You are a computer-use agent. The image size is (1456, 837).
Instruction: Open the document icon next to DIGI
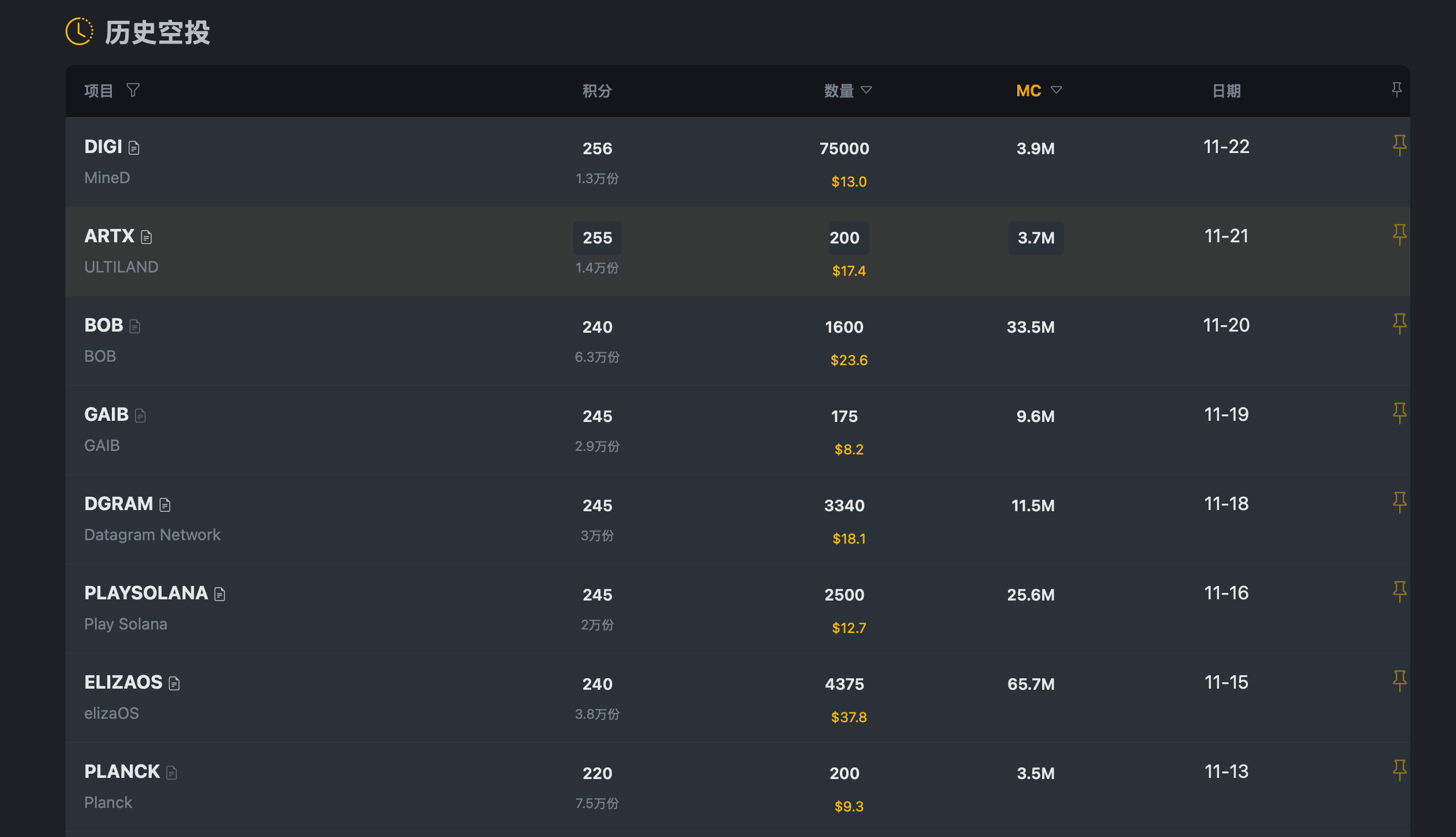pos(134,148)
